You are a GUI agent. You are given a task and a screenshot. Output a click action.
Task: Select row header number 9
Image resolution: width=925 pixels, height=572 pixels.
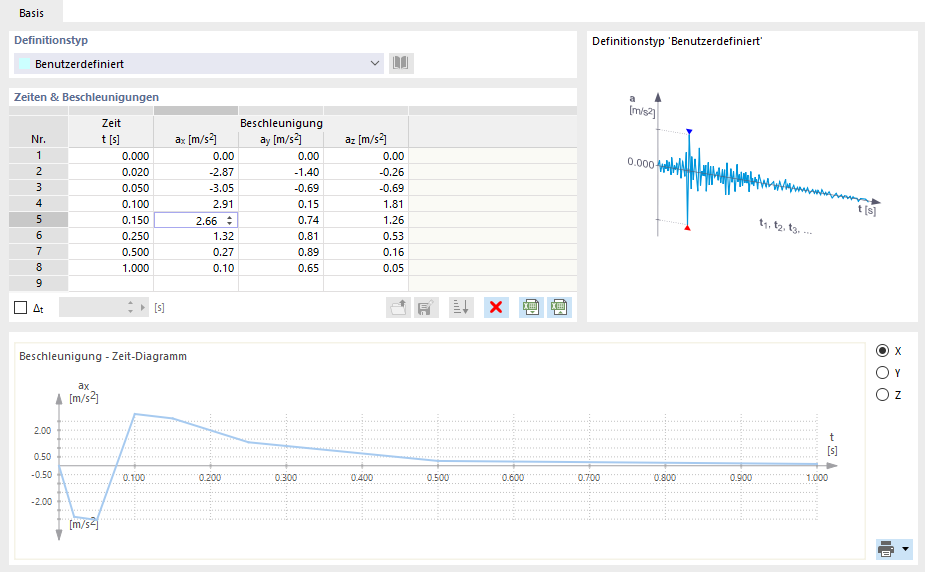(x=39, y=283)
